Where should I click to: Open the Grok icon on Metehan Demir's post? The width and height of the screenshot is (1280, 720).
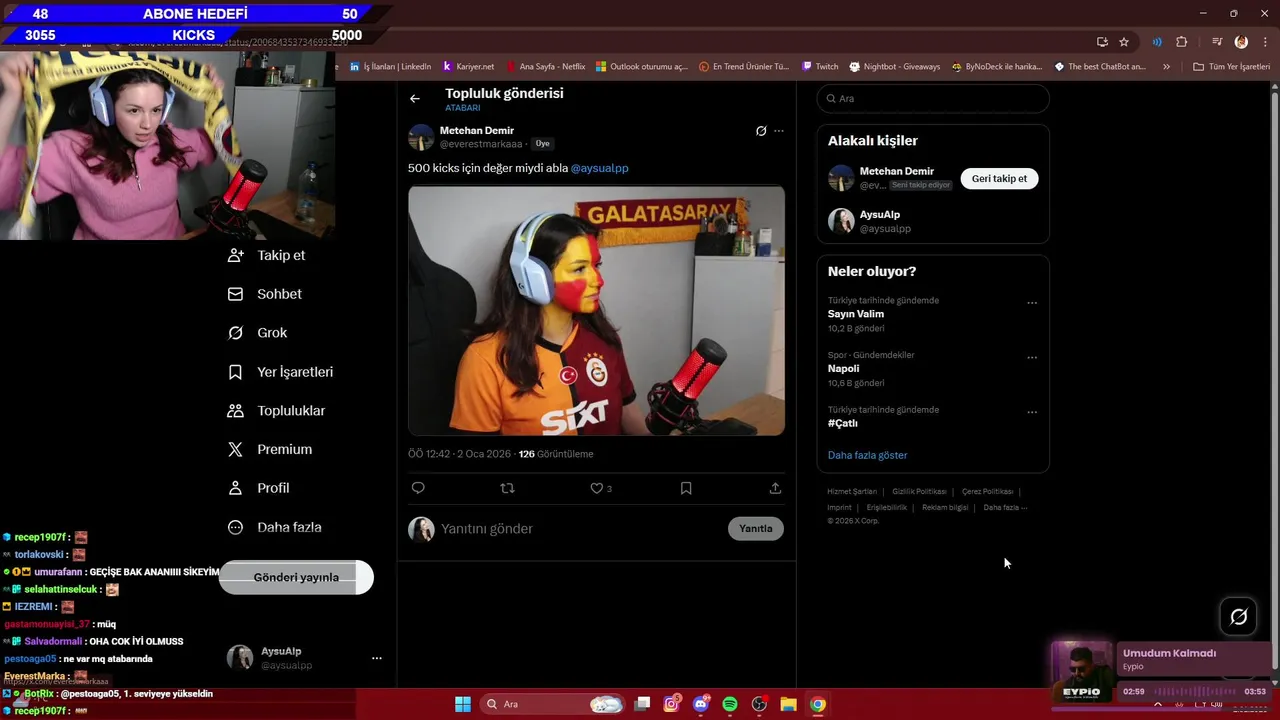(x=761, y=131)
